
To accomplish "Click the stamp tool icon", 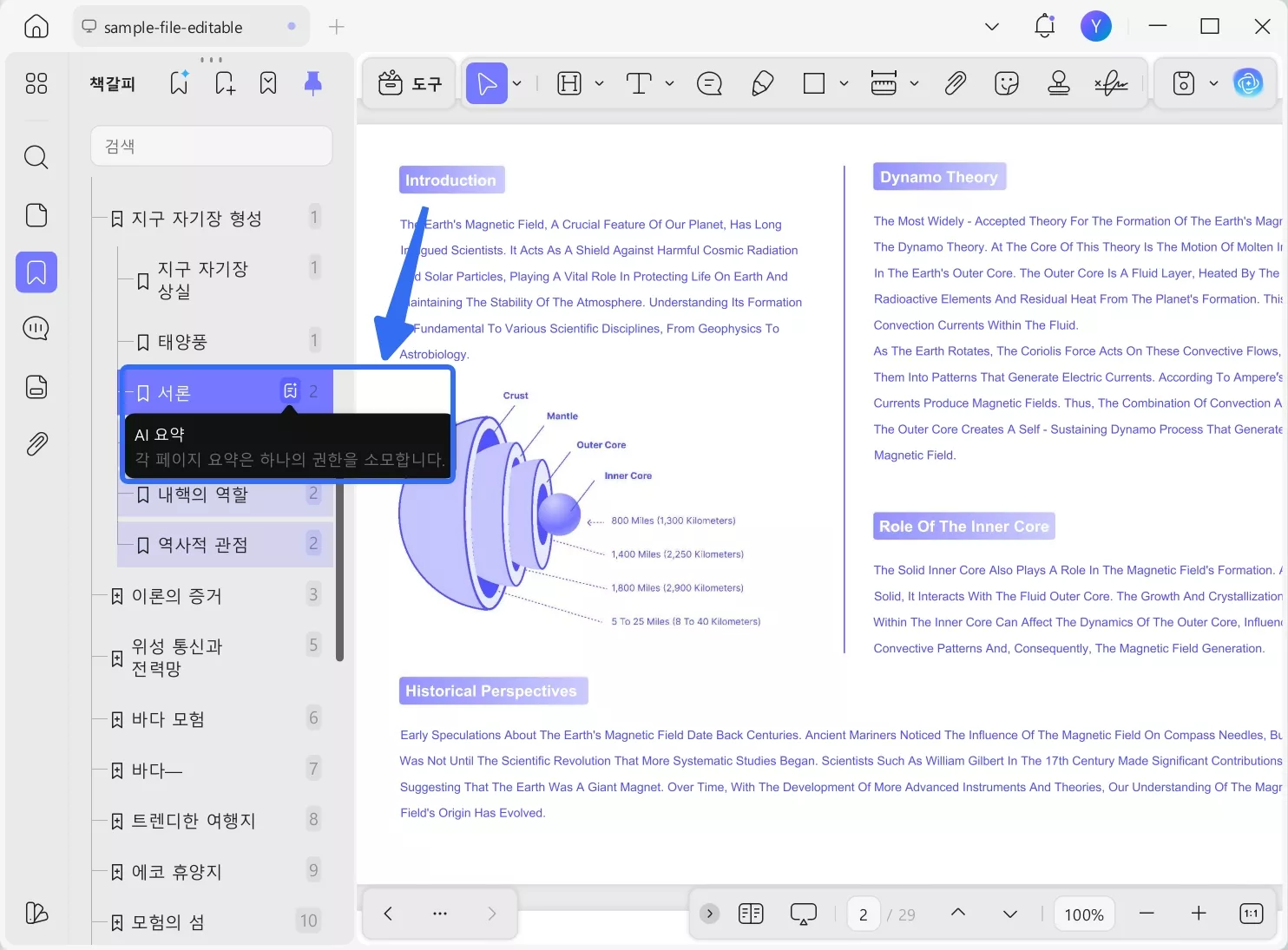I will pyautogui.click(x=1058, y=83).
